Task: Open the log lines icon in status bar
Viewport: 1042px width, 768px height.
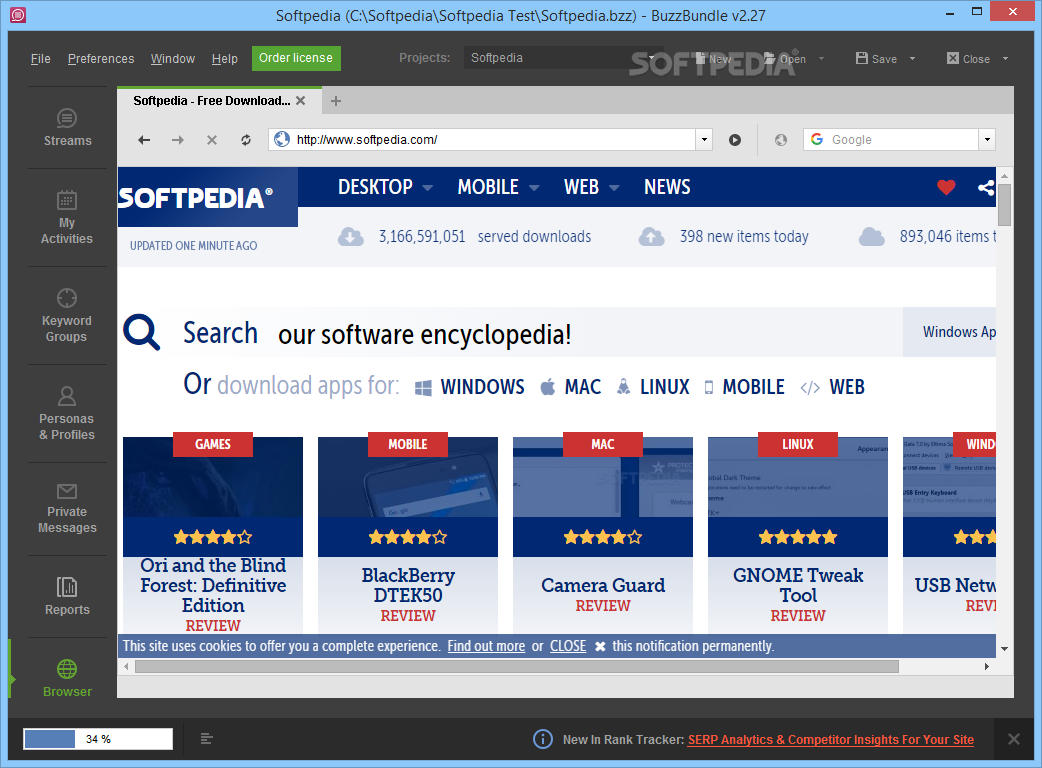Action: click(207, 738)
